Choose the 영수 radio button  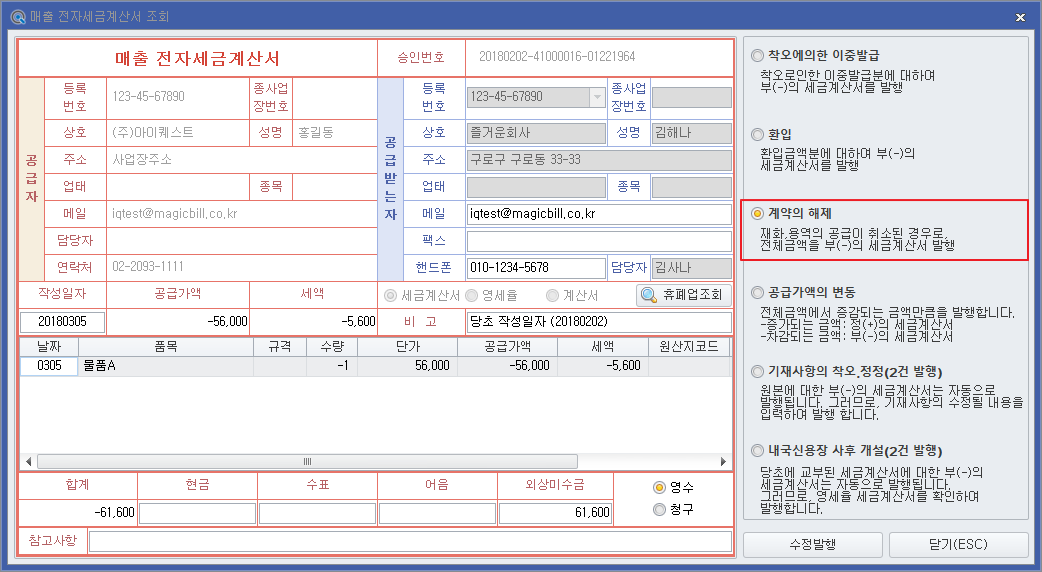tap(659, 488)
